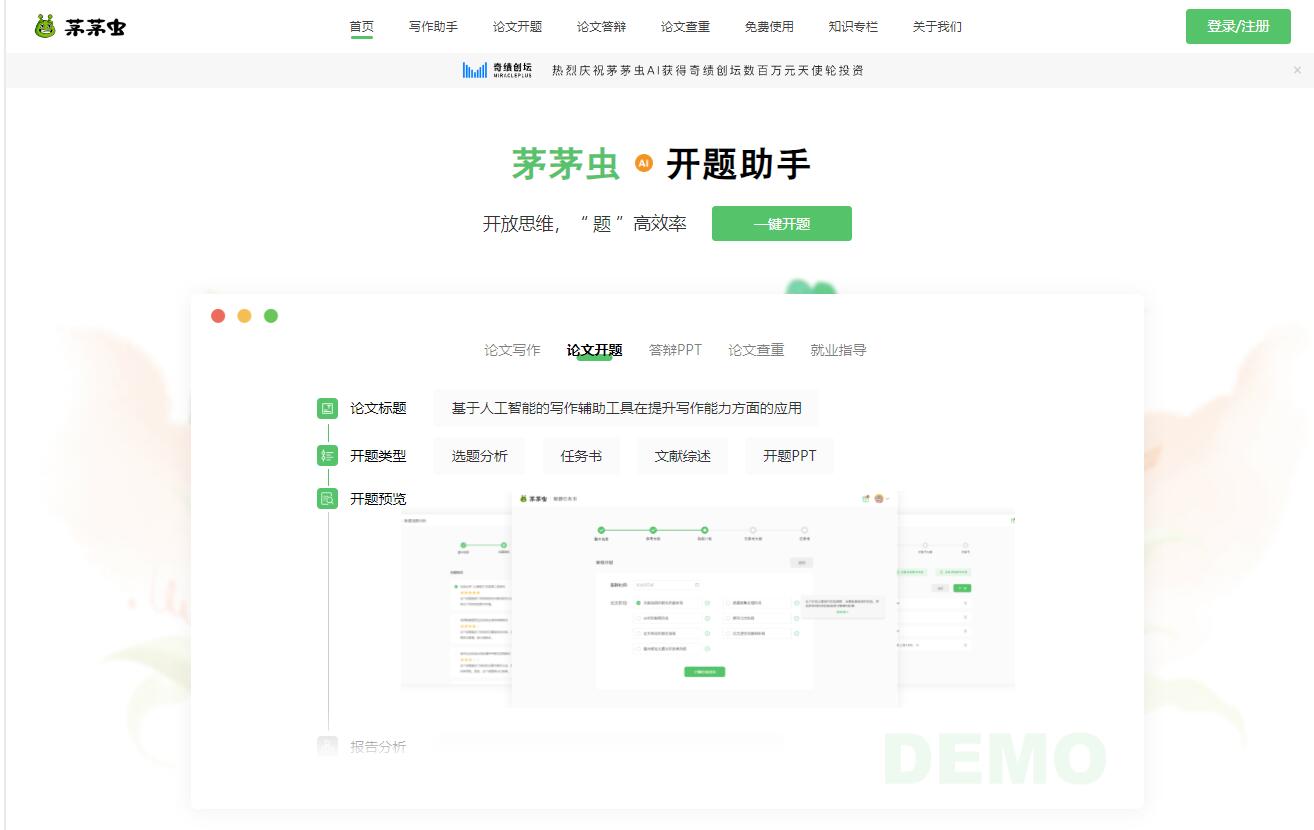Click the left preview screenshot thumbnail

click(x=457, y=600)
